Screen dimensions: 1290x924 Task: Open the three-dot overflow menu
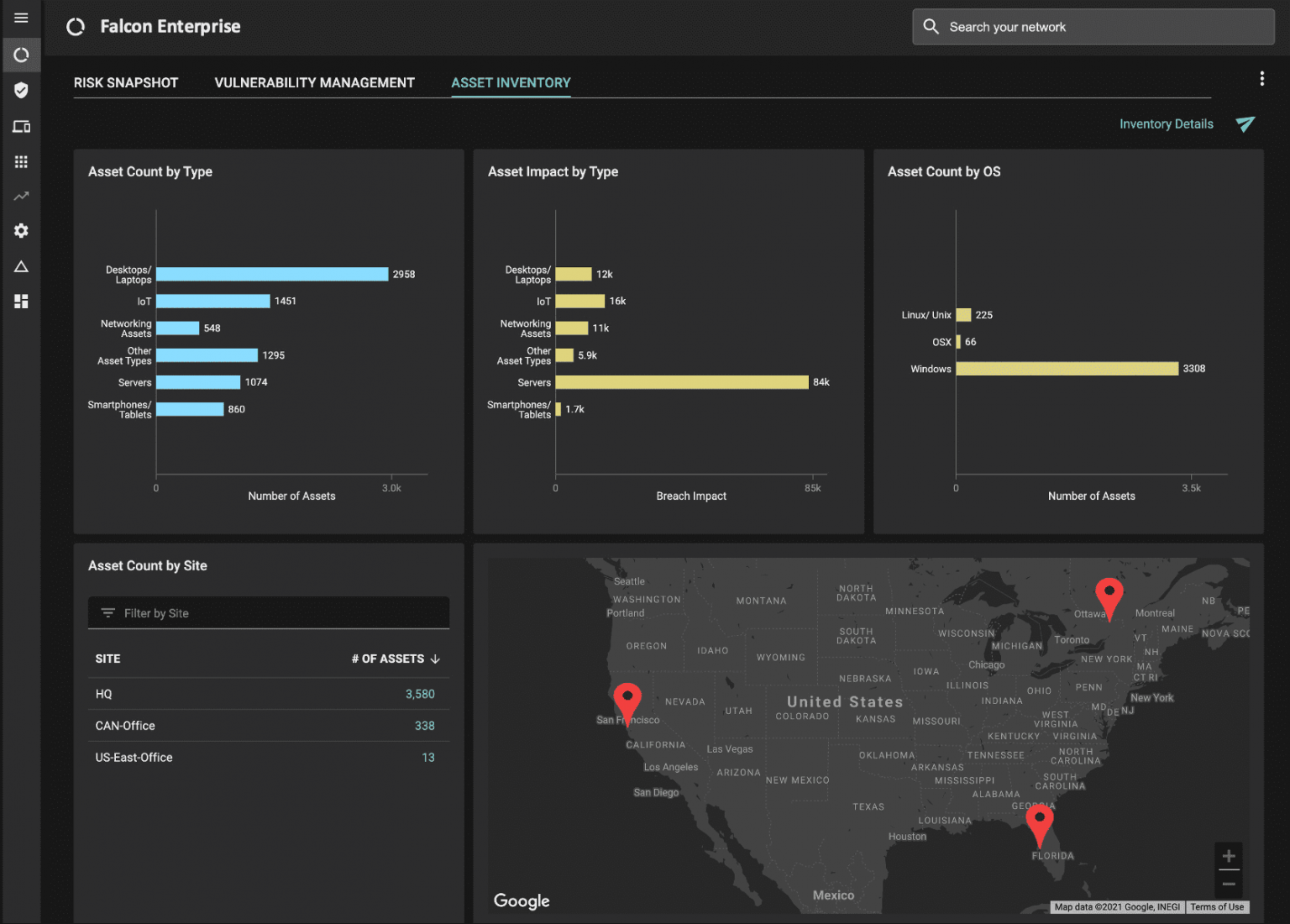point(1261,79)
